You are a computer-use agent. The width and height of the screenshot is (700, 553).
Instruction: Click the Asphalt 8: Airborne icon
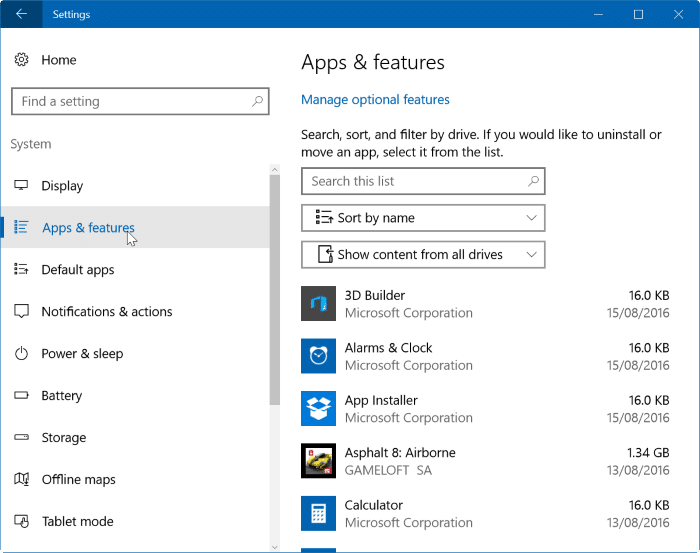tap(318, 461)
